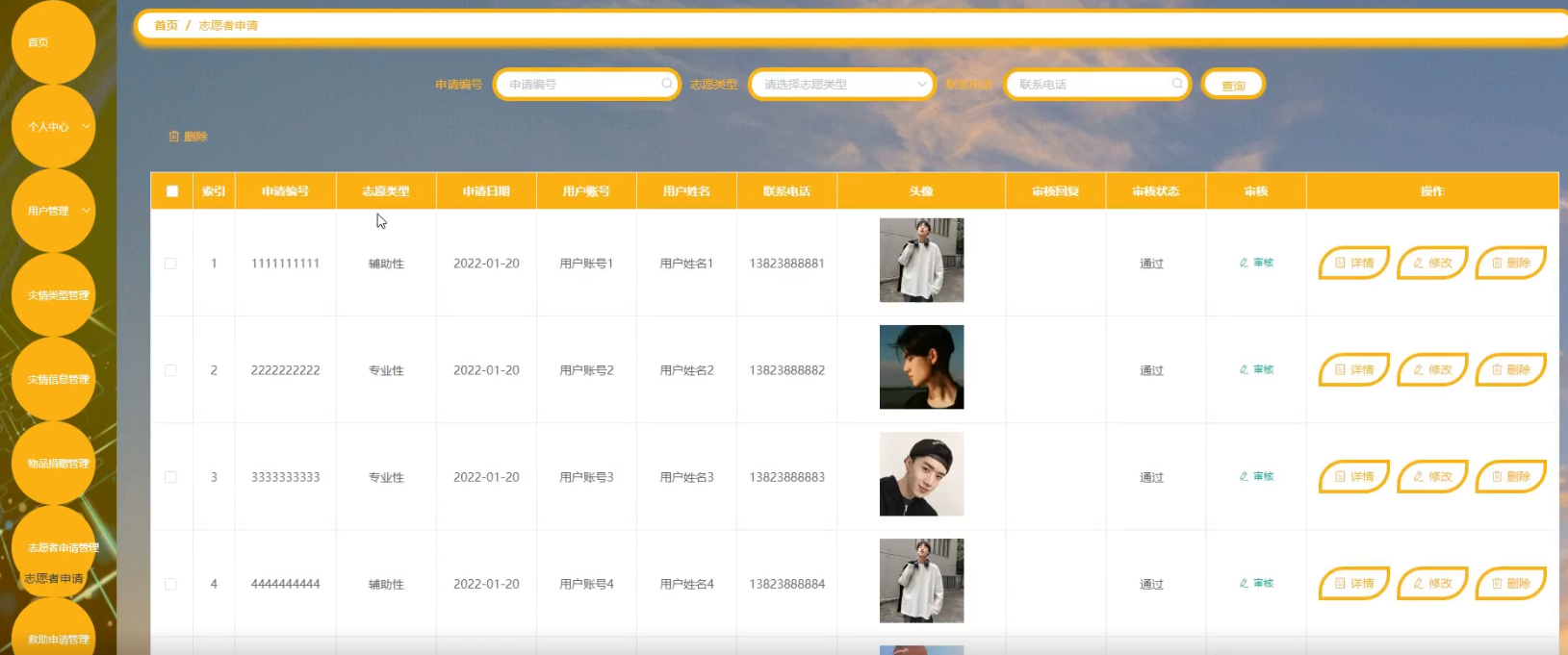1568x655 pixels.
Task: Open the 请选择志愿类型 dropdown
Action: 842,85
